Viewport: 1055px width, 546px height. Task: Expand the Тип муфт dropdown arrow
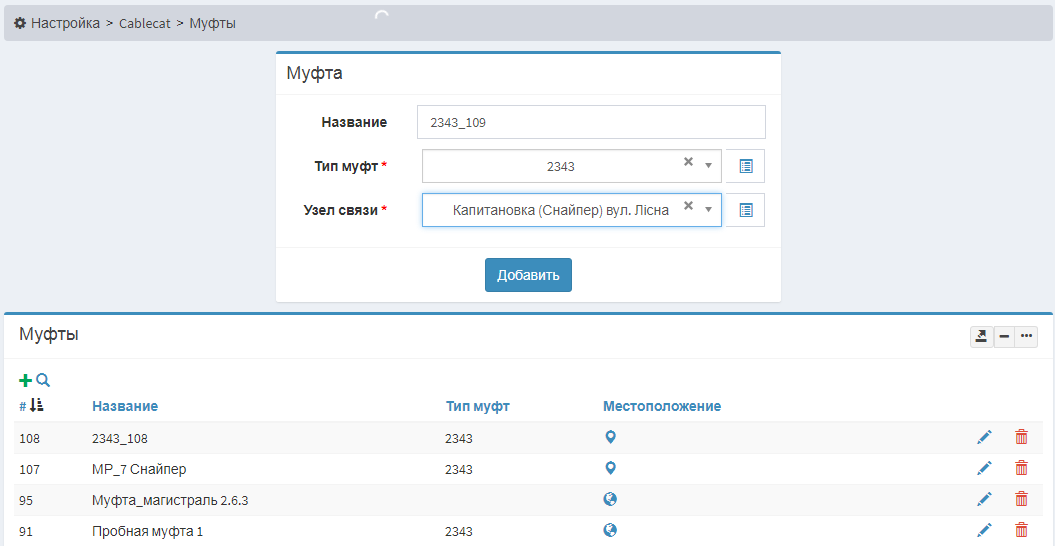tap(708, 166)
